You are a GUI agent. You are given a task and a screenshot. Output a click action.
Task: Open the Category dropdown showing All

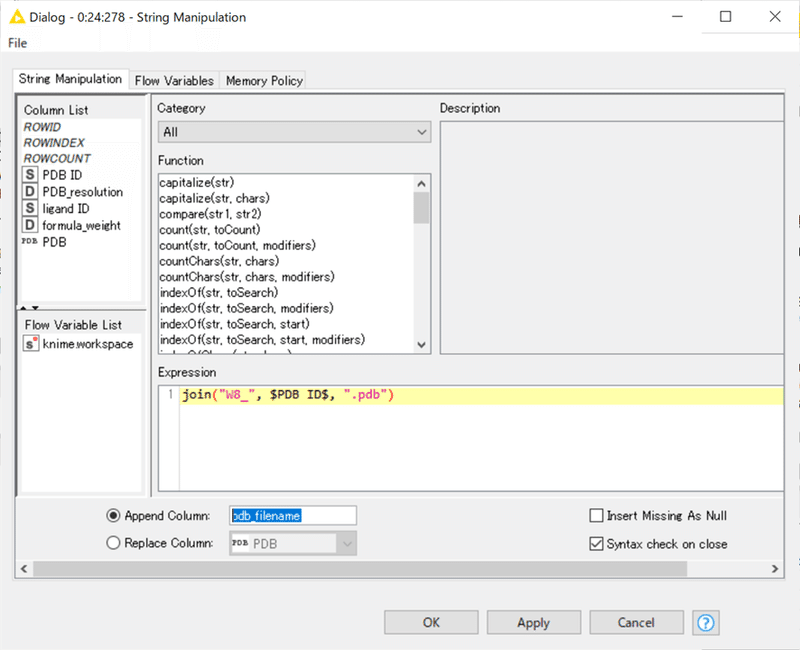tap(294, 132)
